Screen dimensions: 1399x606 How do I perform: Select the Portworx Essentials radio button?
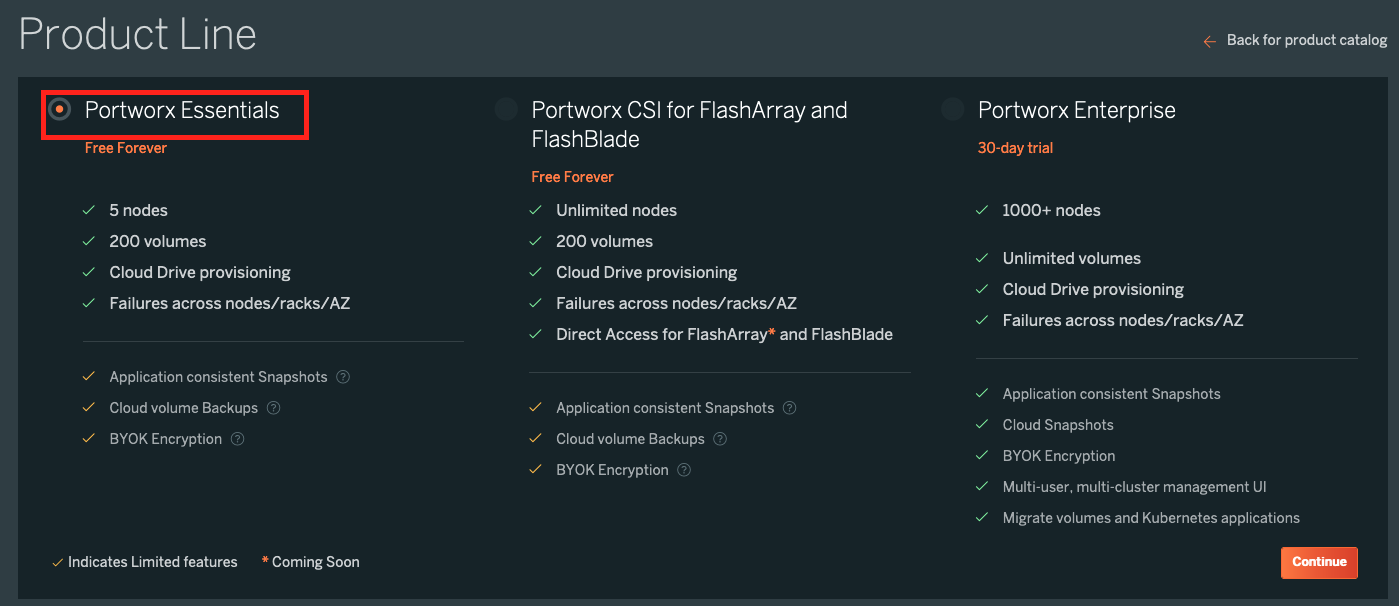[60, 108]
